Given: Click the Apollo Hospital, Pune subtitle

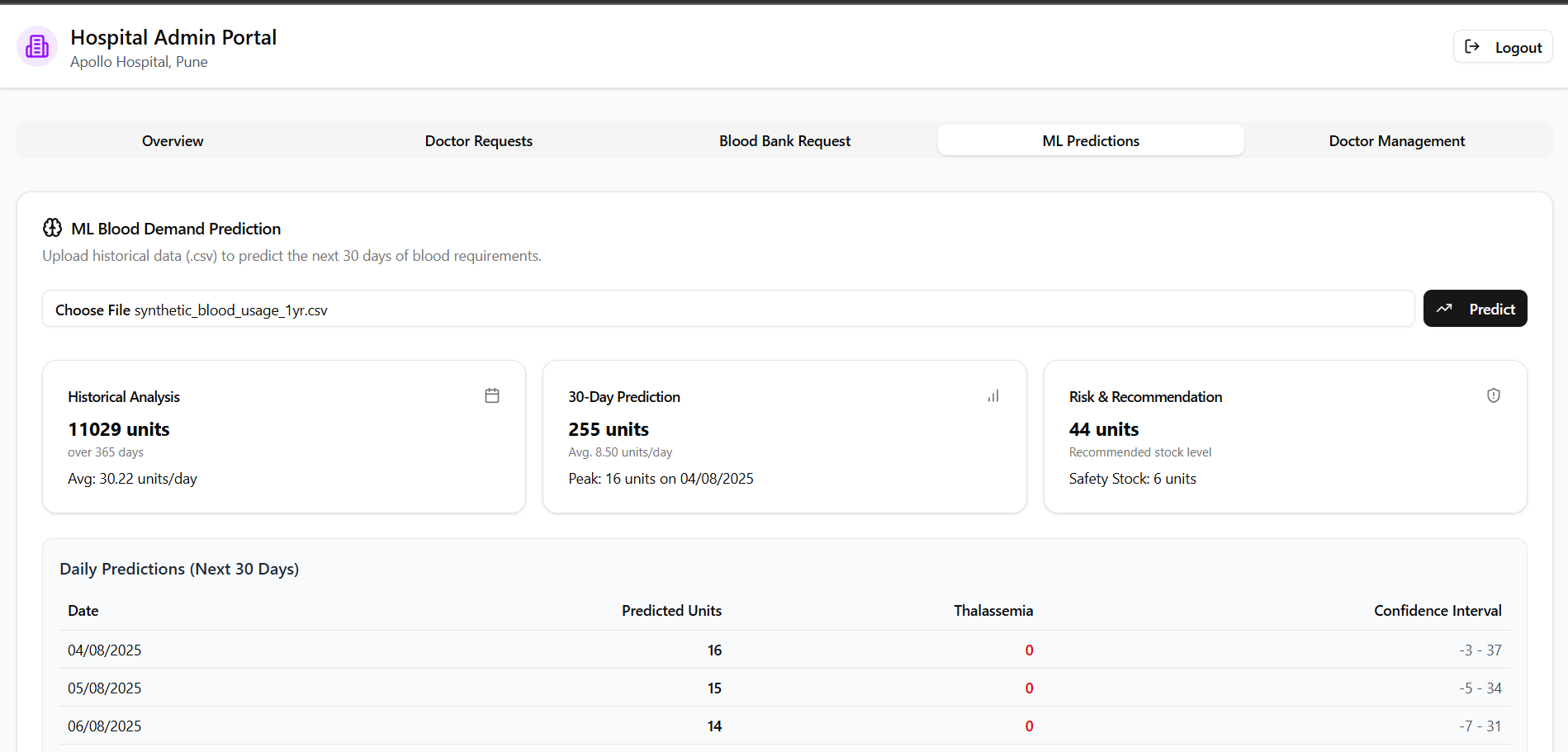Looking at the screenshot, I should pos(139,62).
